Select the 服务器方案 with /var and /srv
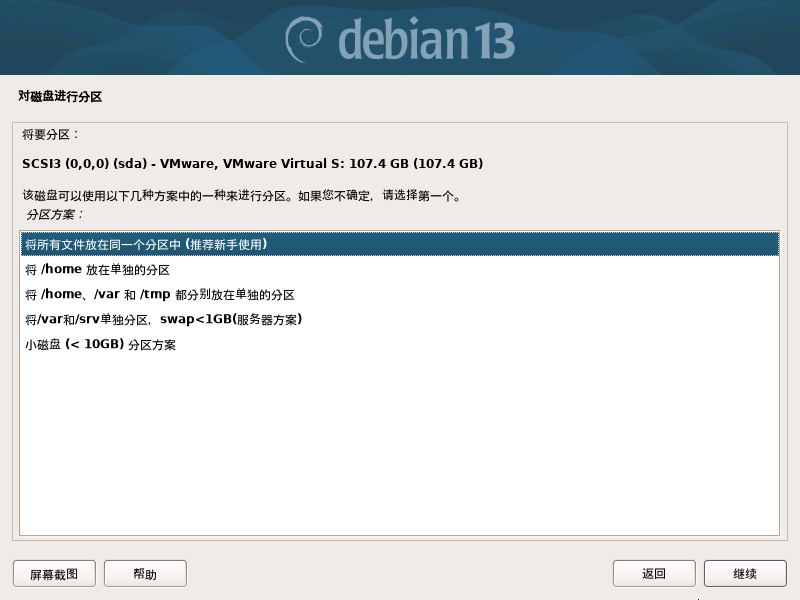 [x=399, y=319]
